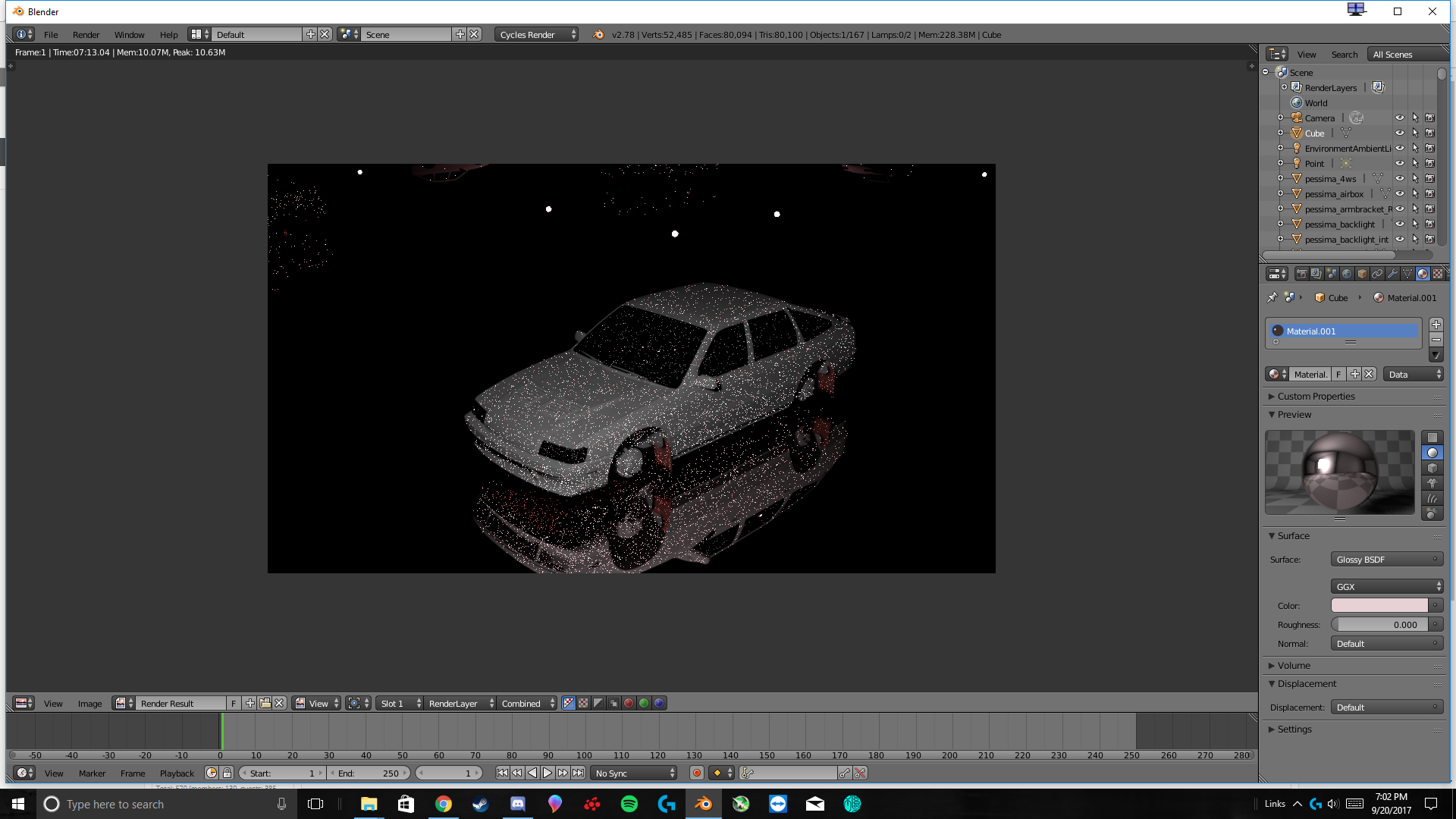Screen dimensions: 1456x819
Task: Hide Cube object via eye icon
Action: (x=1400, y=133)
